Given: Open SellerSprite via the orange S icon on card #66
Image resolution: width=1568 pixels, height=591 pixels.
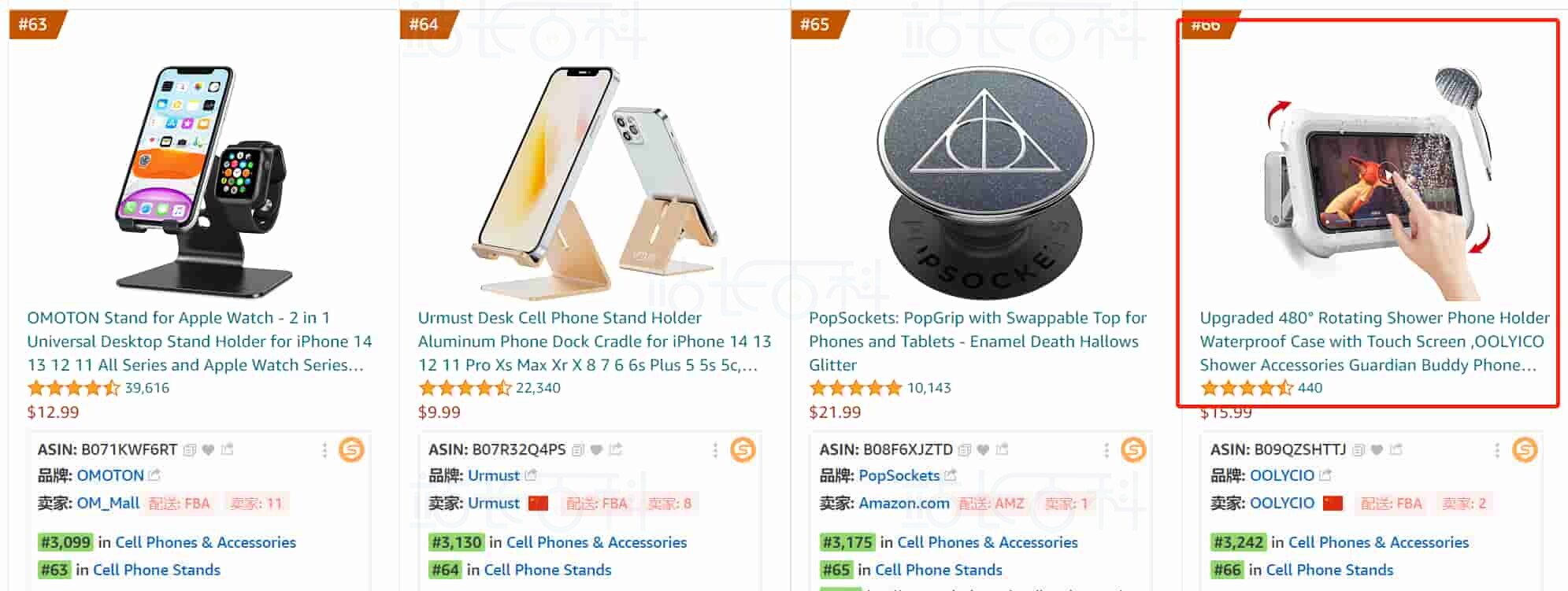Looking at the screenshot, I should [x=1526, y=450].
